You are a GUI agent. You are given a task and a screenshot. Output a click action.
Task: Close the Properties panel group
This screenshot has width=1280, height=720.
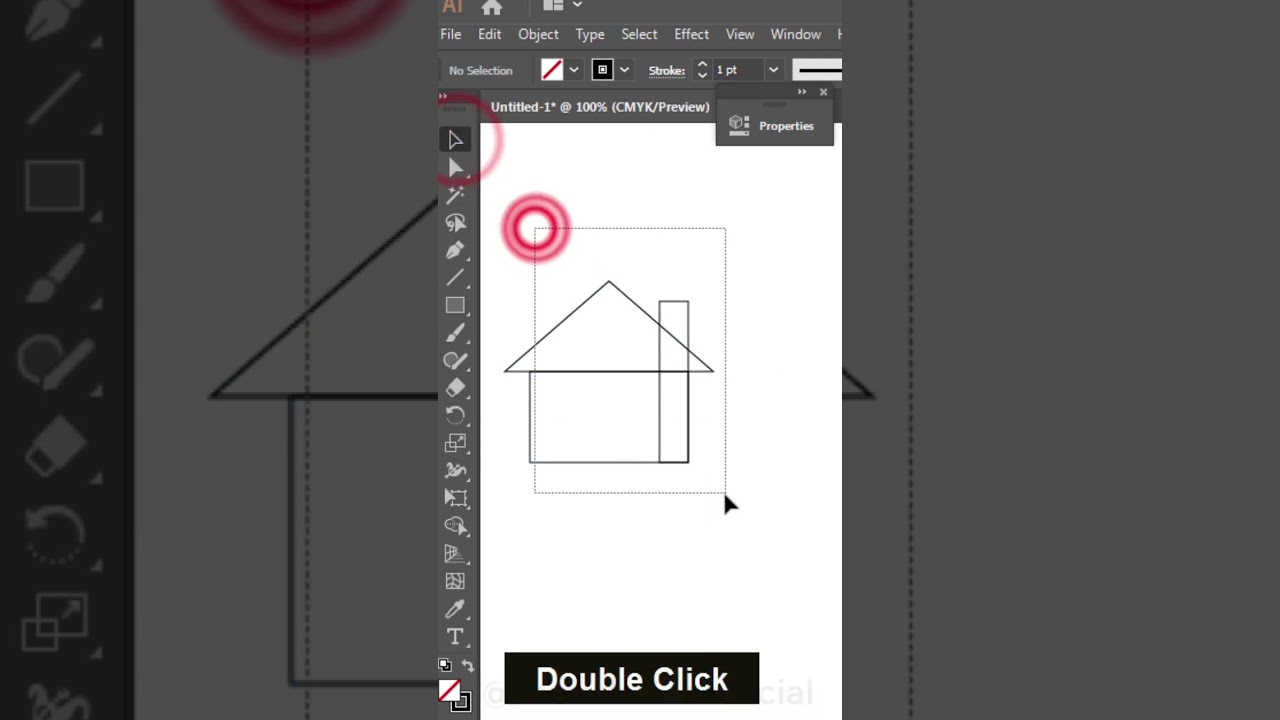coord(823,92)
